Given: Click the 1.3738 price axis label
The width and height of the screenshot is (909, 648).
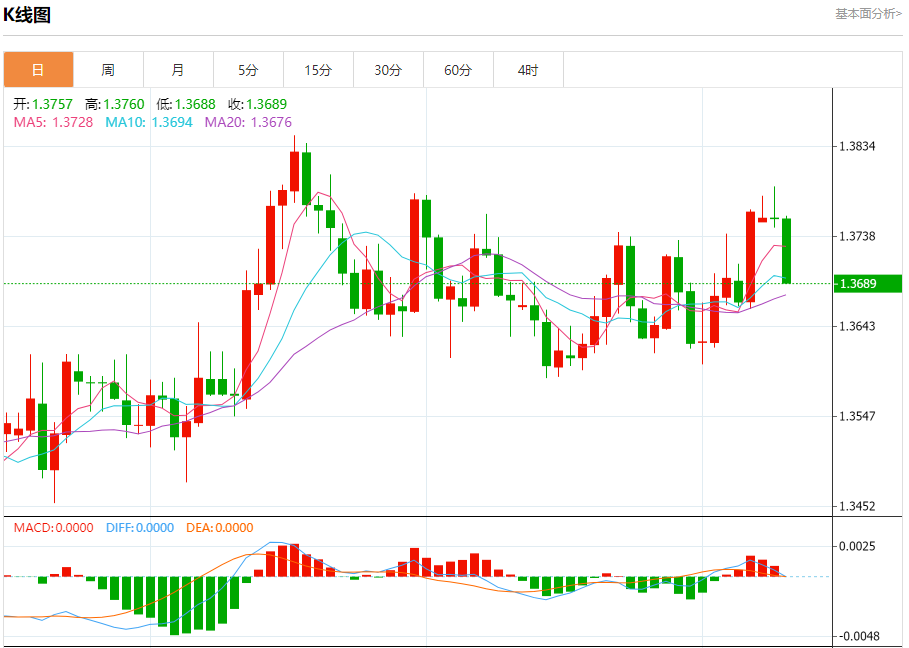Looking at the screenshot, I should click(x=857, y=236).
